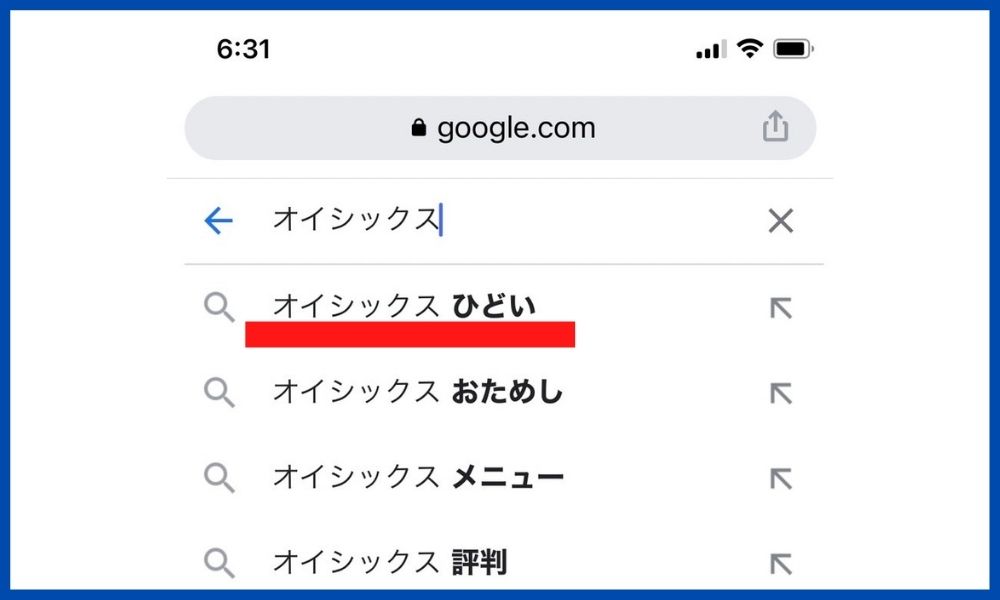Tap the battery indicator in status bar
The image size is (1000, 600).
tap(793, 48)
